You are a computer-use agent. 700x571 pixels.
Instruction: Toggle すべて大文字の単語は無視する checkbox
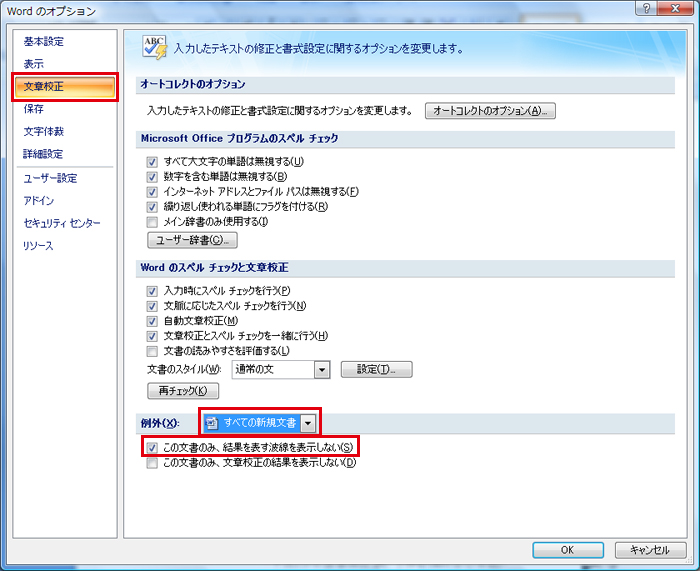pos(152,162)
